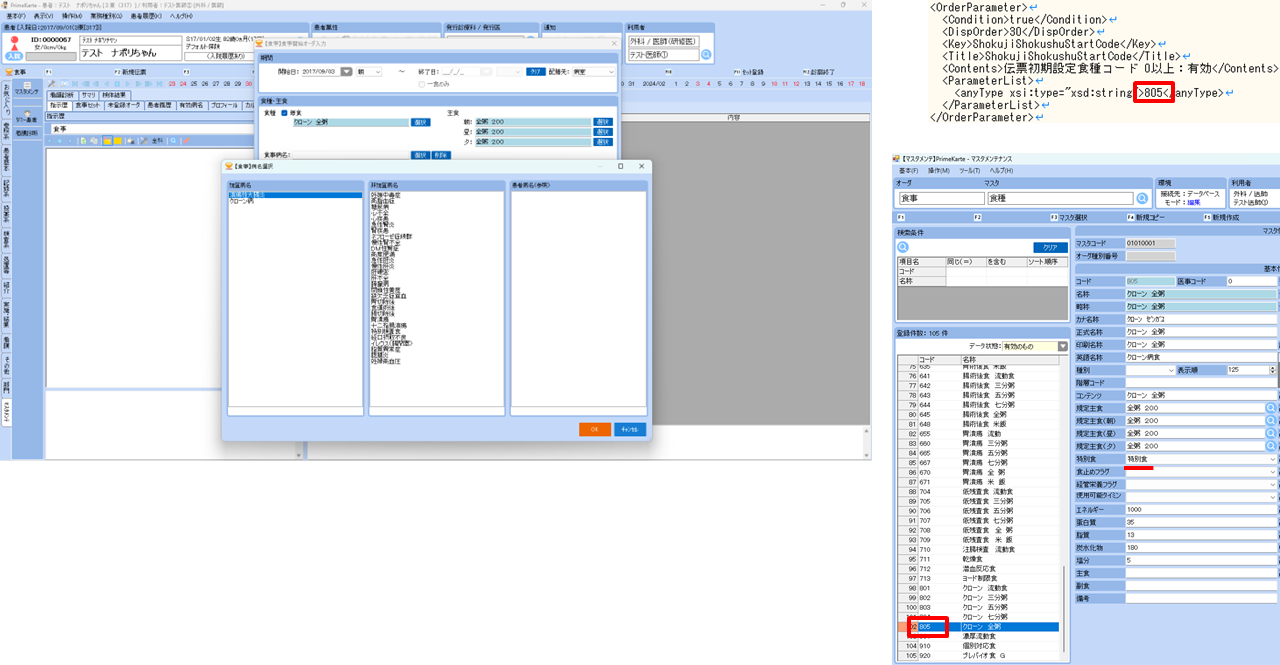The height and width of the screenshot is (665, 1280).
Task: Open the 基本(F) menu in PrimeKarte main window
Action: tap(16, 16)
